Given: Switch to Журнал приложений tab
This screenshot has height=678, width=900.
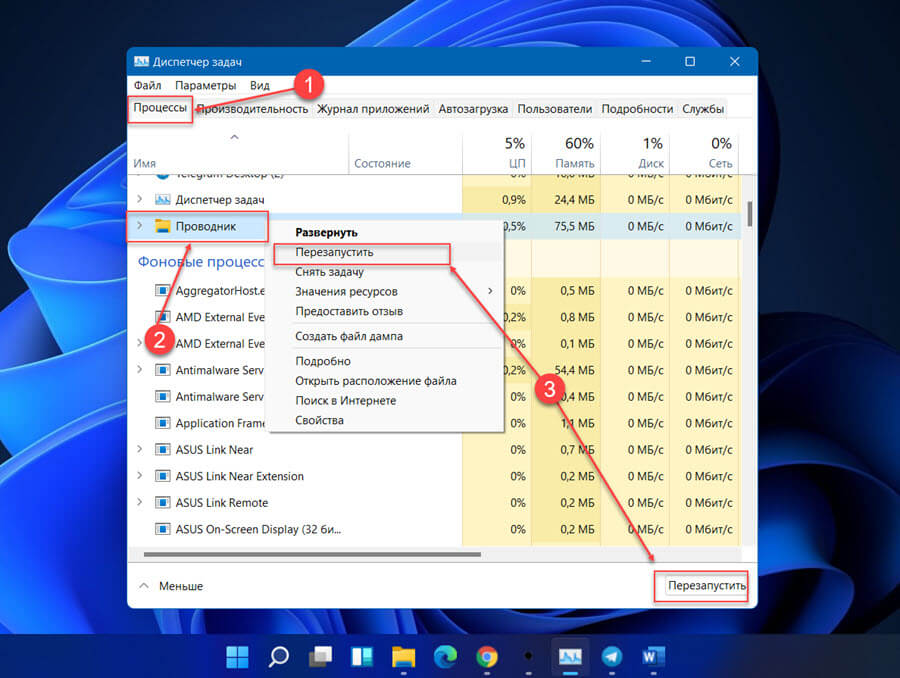Looking at the screenshot, I should coord(373,109).
